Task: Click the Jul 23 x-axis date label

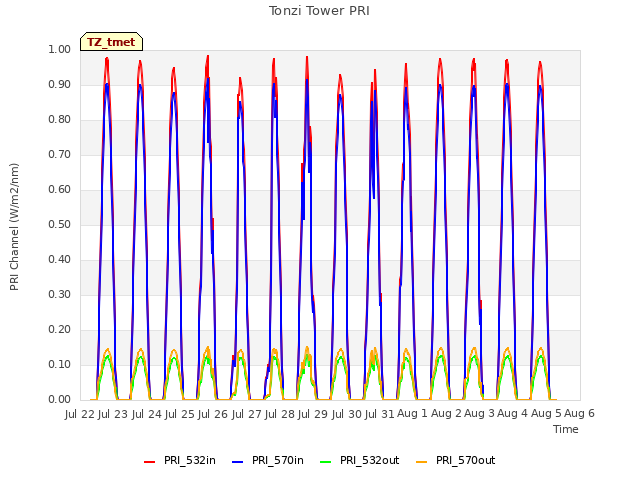Action: click(113, 414)
